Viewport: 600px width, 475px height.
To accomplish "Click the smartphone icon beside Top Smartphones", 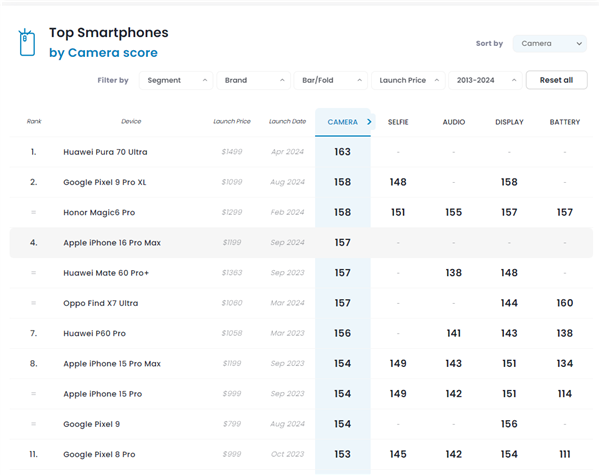I will [x=27, y=42].
